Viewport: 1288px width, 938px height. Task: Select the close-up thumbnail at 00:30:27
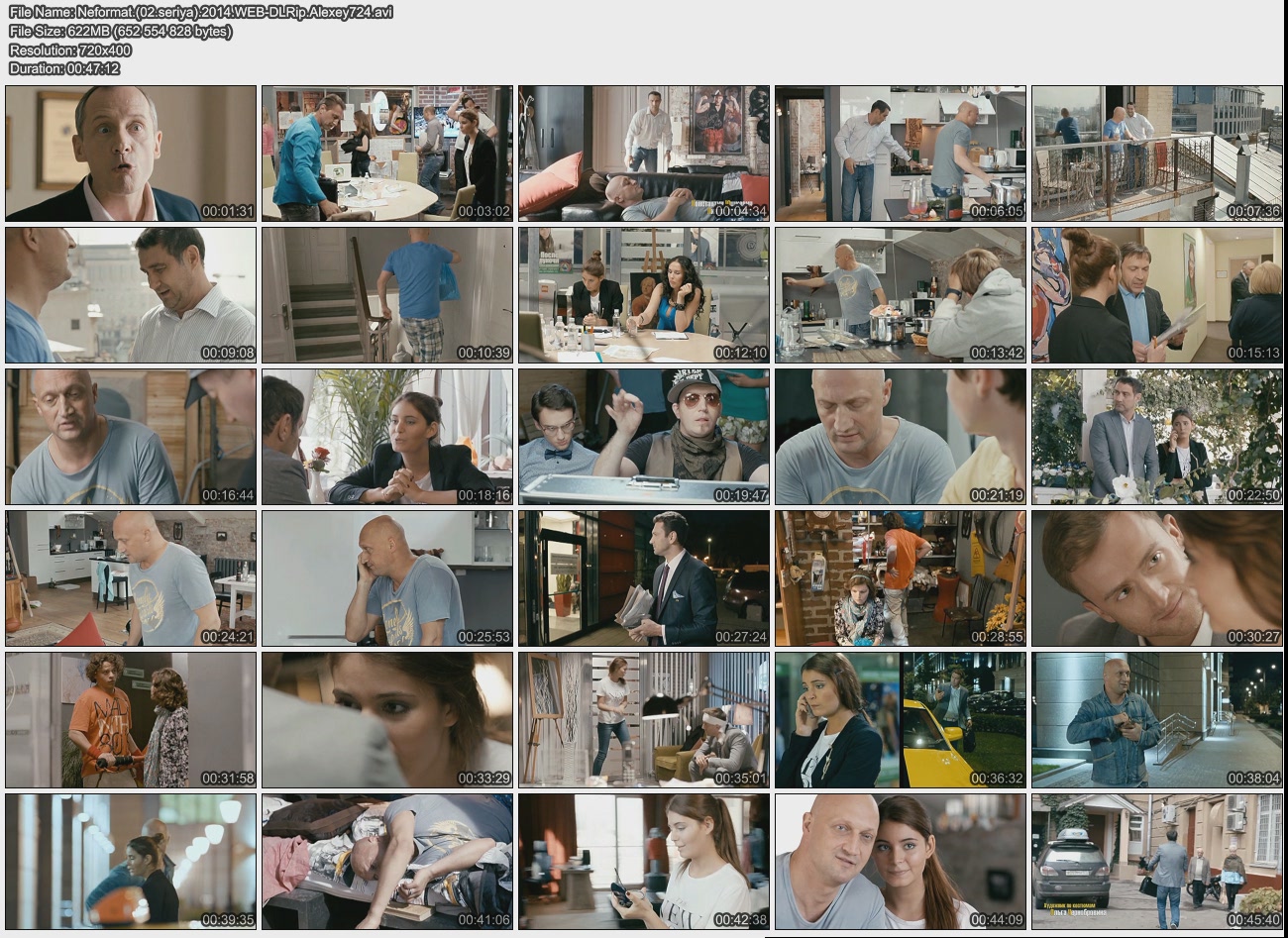tap(1157, 578)
